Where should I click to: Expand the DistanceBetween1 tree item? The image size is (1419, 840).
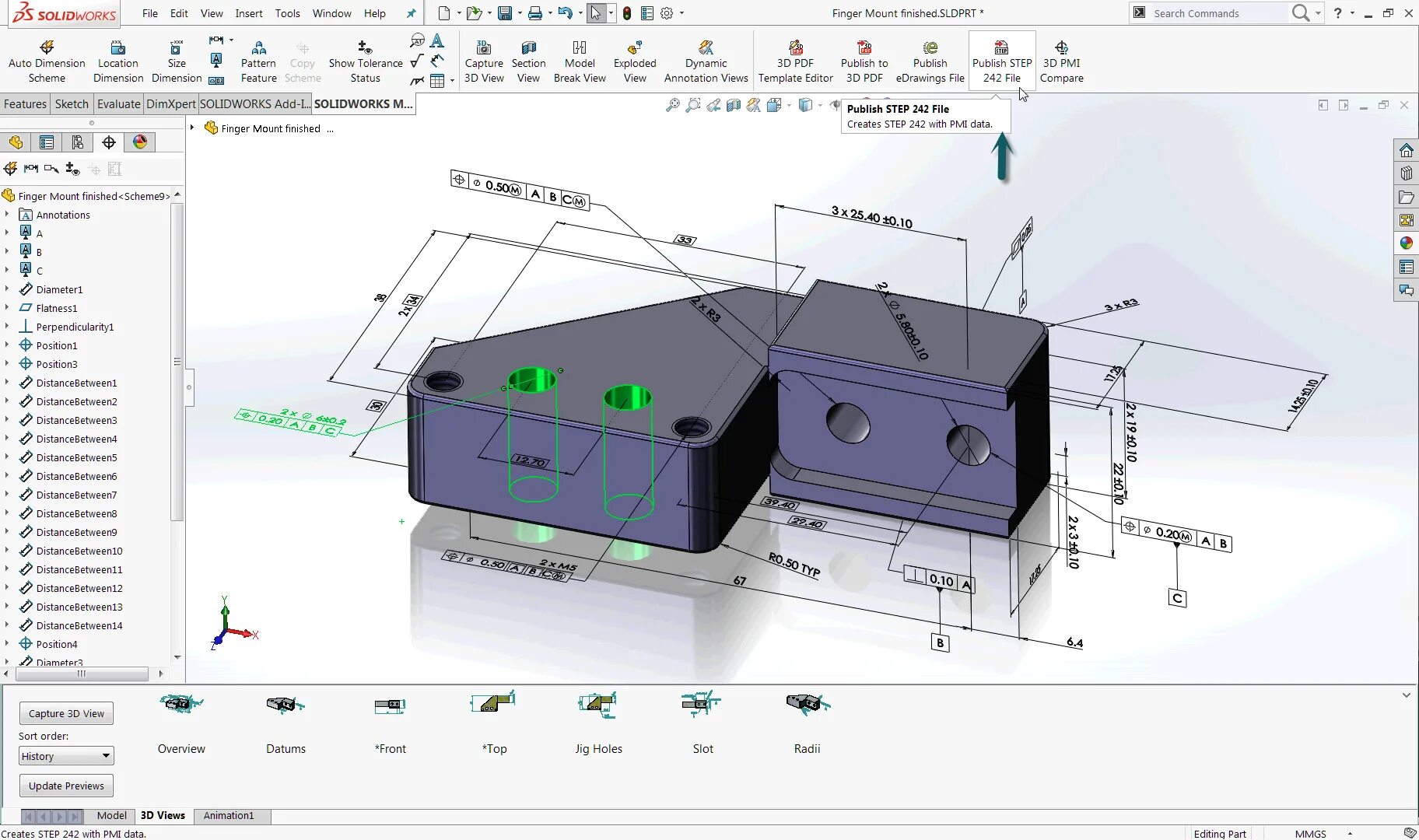[6, 383]
